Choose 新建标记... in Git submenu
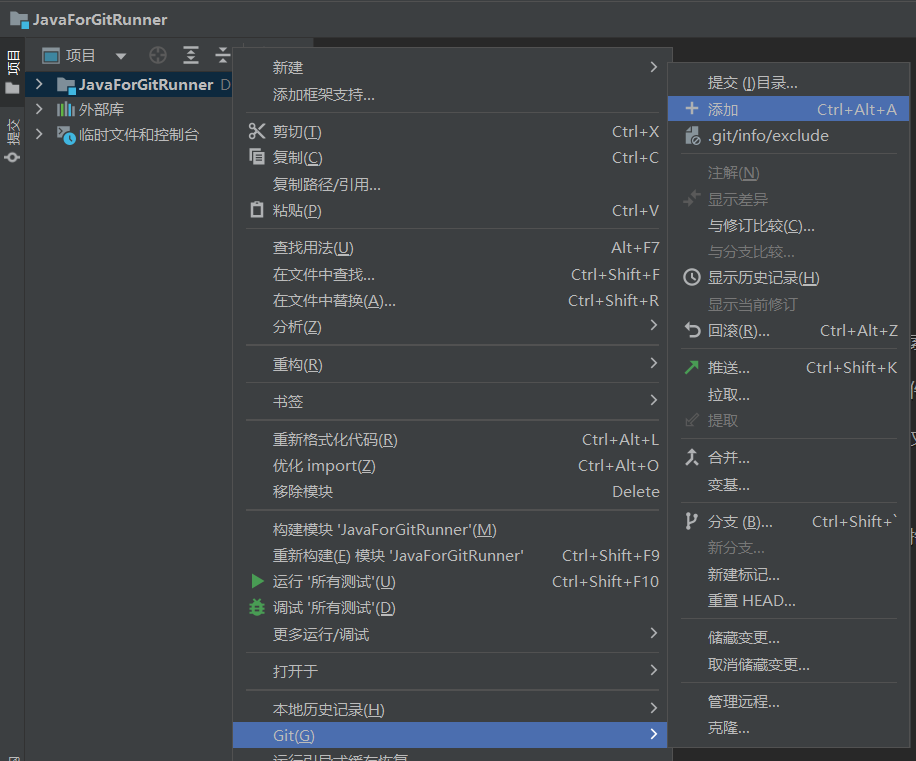This screenshot has width=916, height=761. [789, 574]
